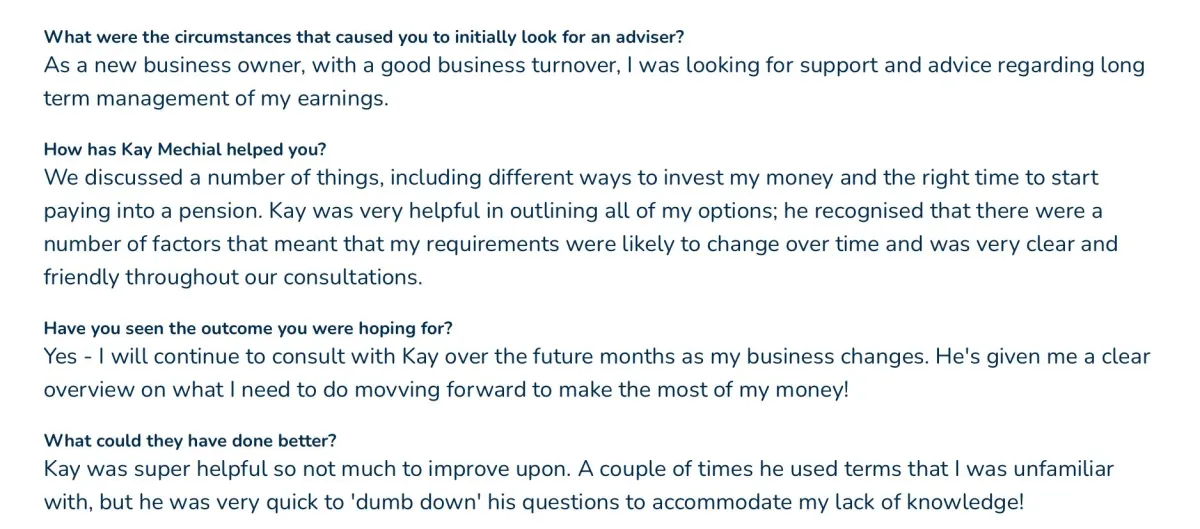Click the line starting 'Kay was super helpful'
Viewport: 1200px width, 529px height.
coord(578,469)
